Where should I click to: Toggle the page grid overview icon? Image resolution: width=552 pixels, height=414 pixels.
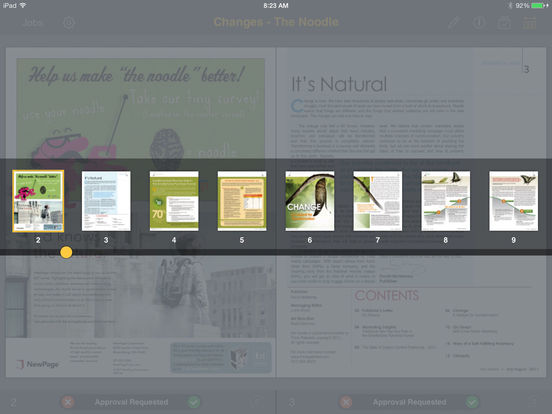[529, 23]
